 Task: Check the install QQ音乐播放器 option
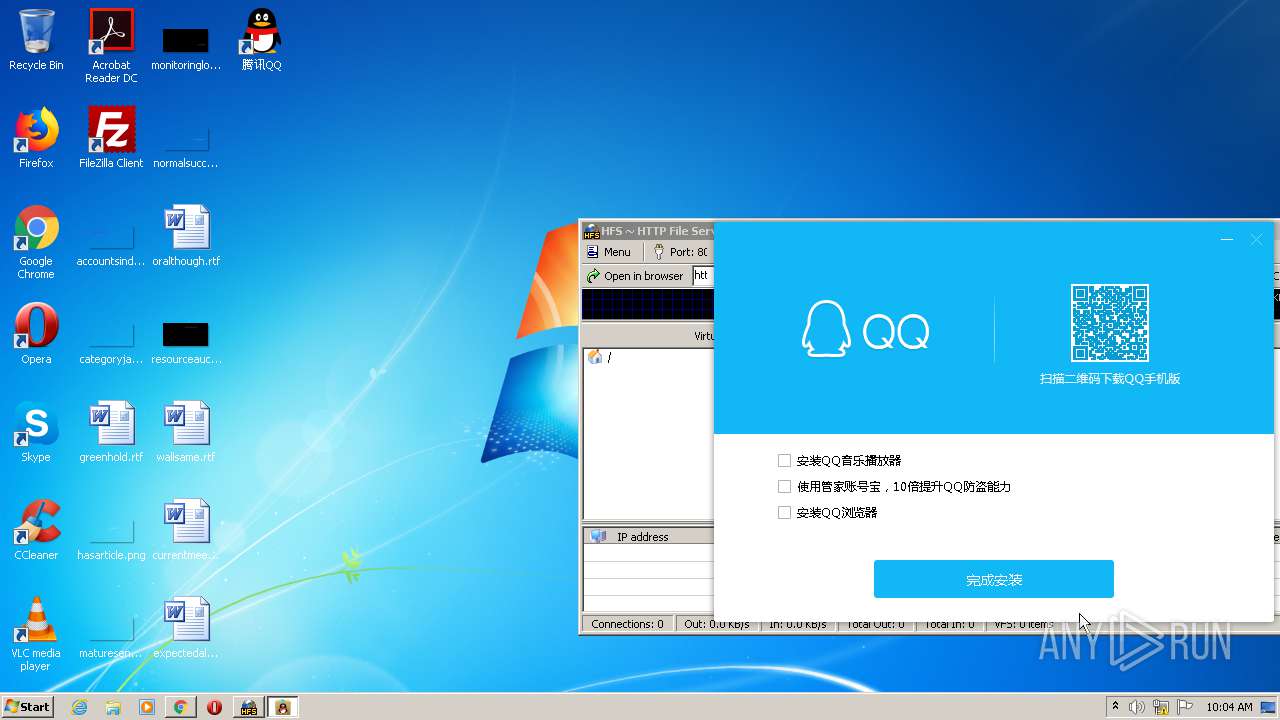(x=784, y=461)
